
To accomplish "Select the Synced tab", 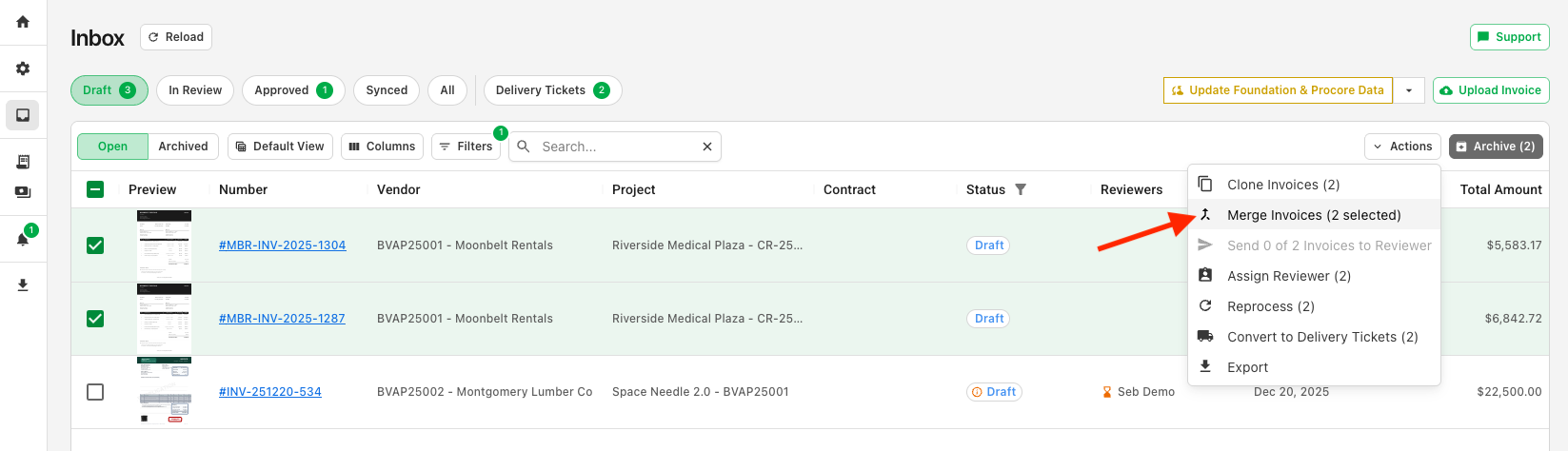I will 387,90.
